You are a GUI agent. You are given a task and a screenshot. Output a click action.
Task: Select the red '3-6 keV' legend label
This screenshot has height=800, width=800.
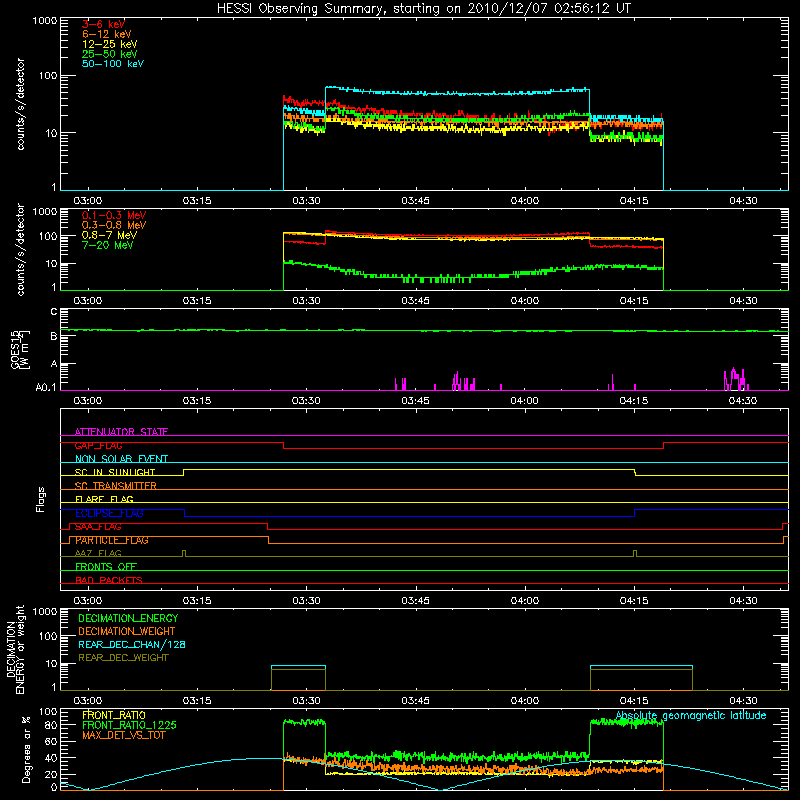click(104, 24)
